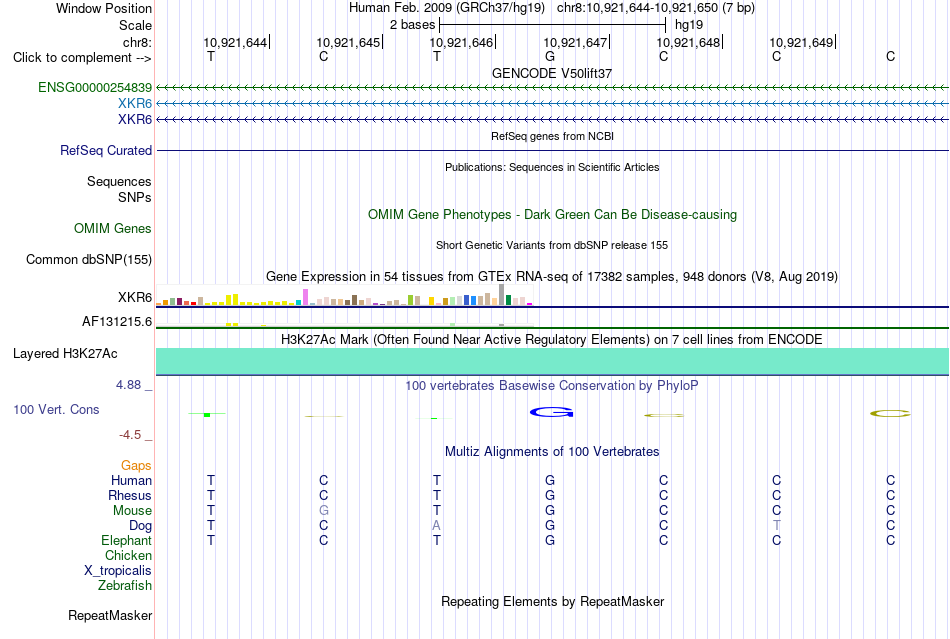Click the GENCODE V50lift37 track title

coord(552,73)
